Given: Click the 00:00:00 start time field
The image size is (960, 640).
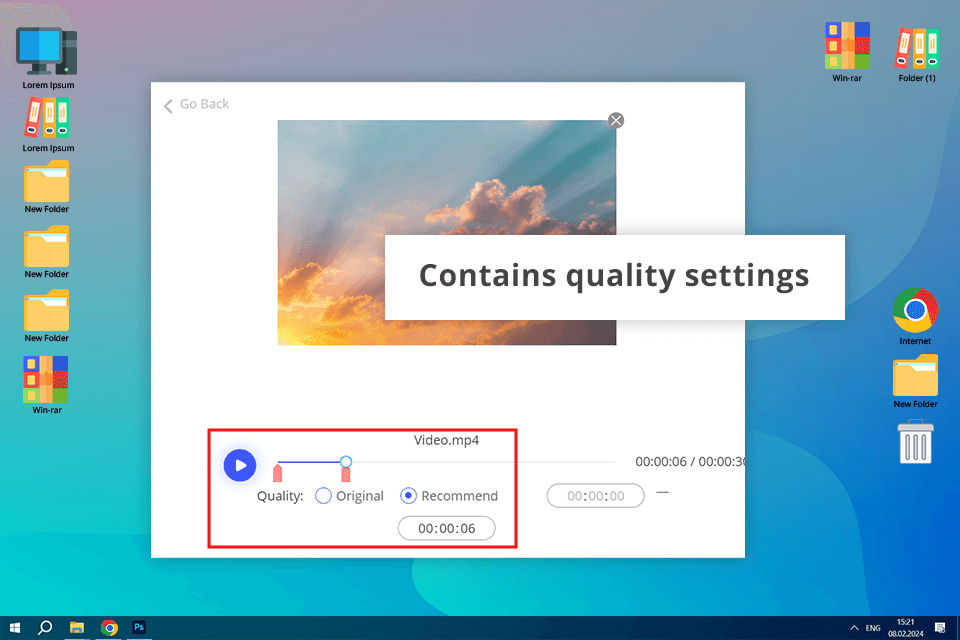Looking at the screenshot, I should (x=595, y=495).
